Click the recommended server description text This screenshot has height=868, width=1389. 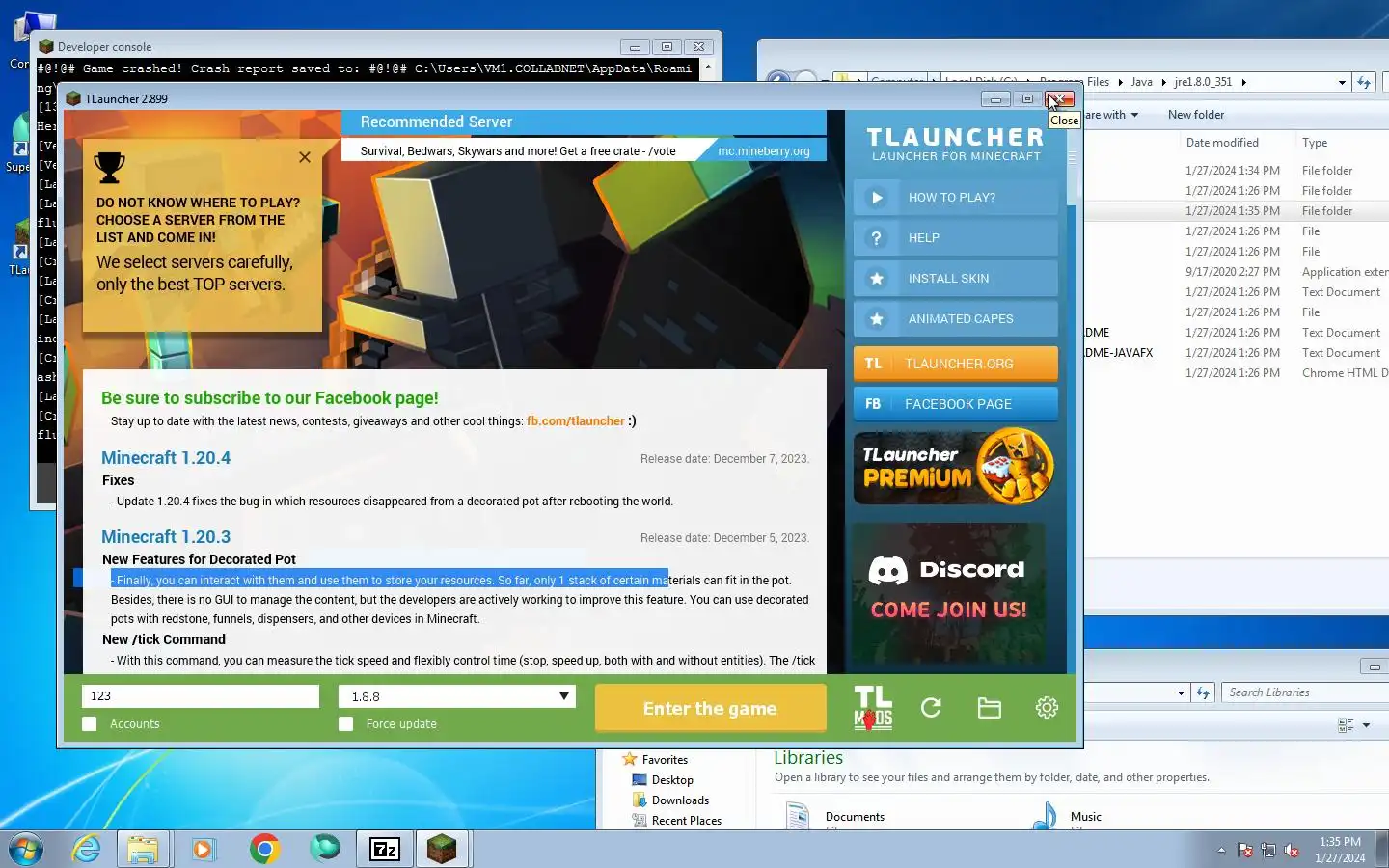click(518, 151)
